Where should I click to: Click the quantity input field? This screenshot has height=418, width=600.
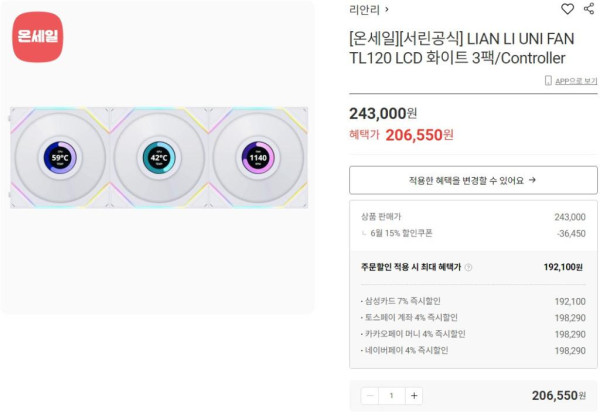click(x=391, y=396)
